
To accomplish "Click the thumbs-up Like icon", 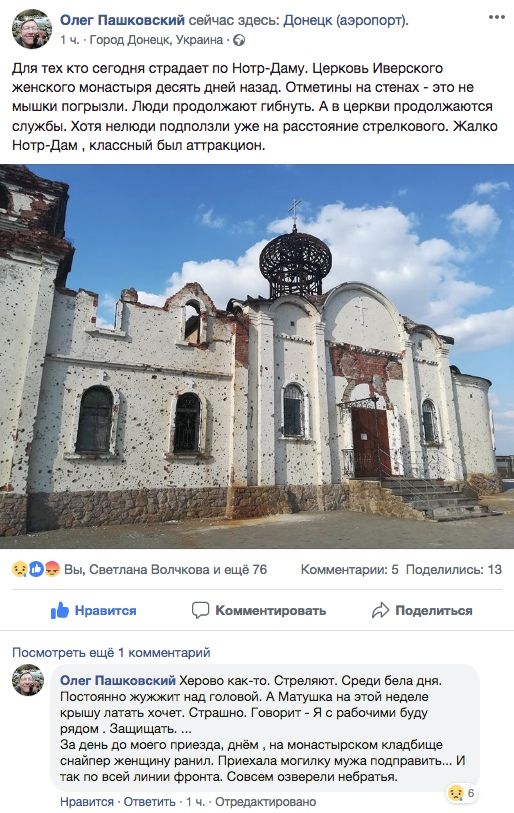I will click(60, 611).
